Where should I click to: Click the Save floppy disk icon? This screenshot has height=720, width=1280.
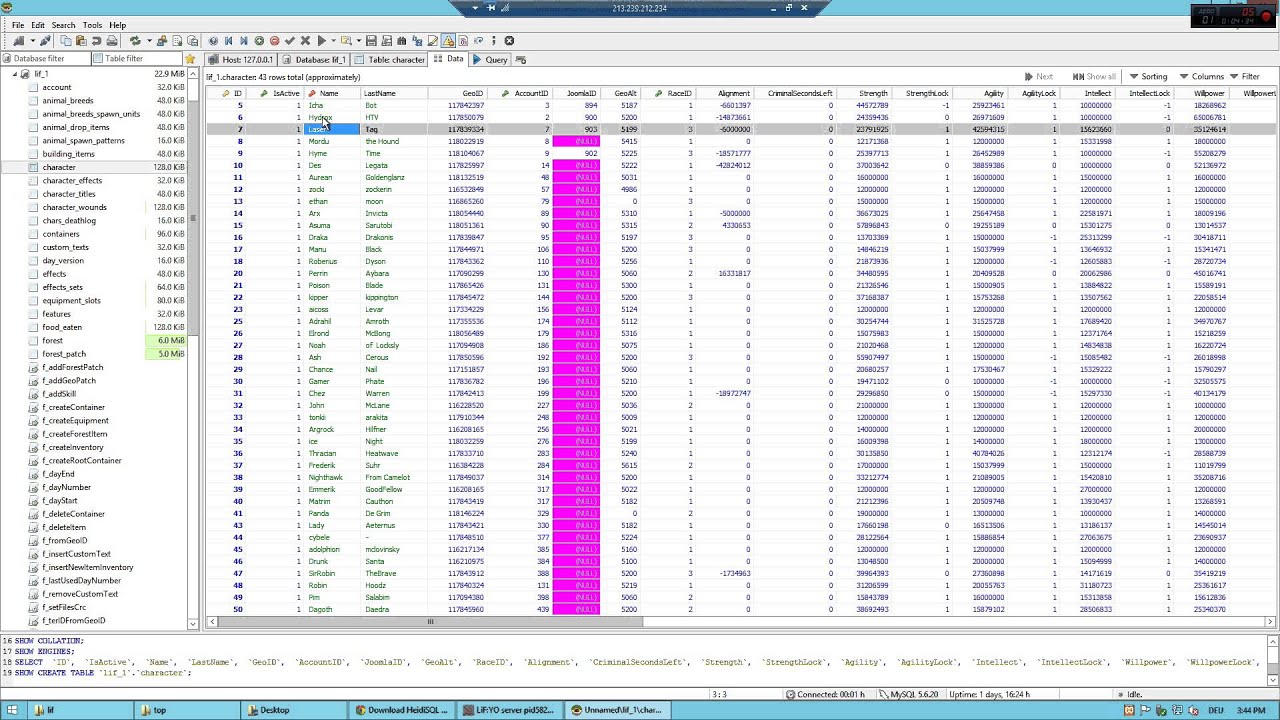tap(371, 41)
